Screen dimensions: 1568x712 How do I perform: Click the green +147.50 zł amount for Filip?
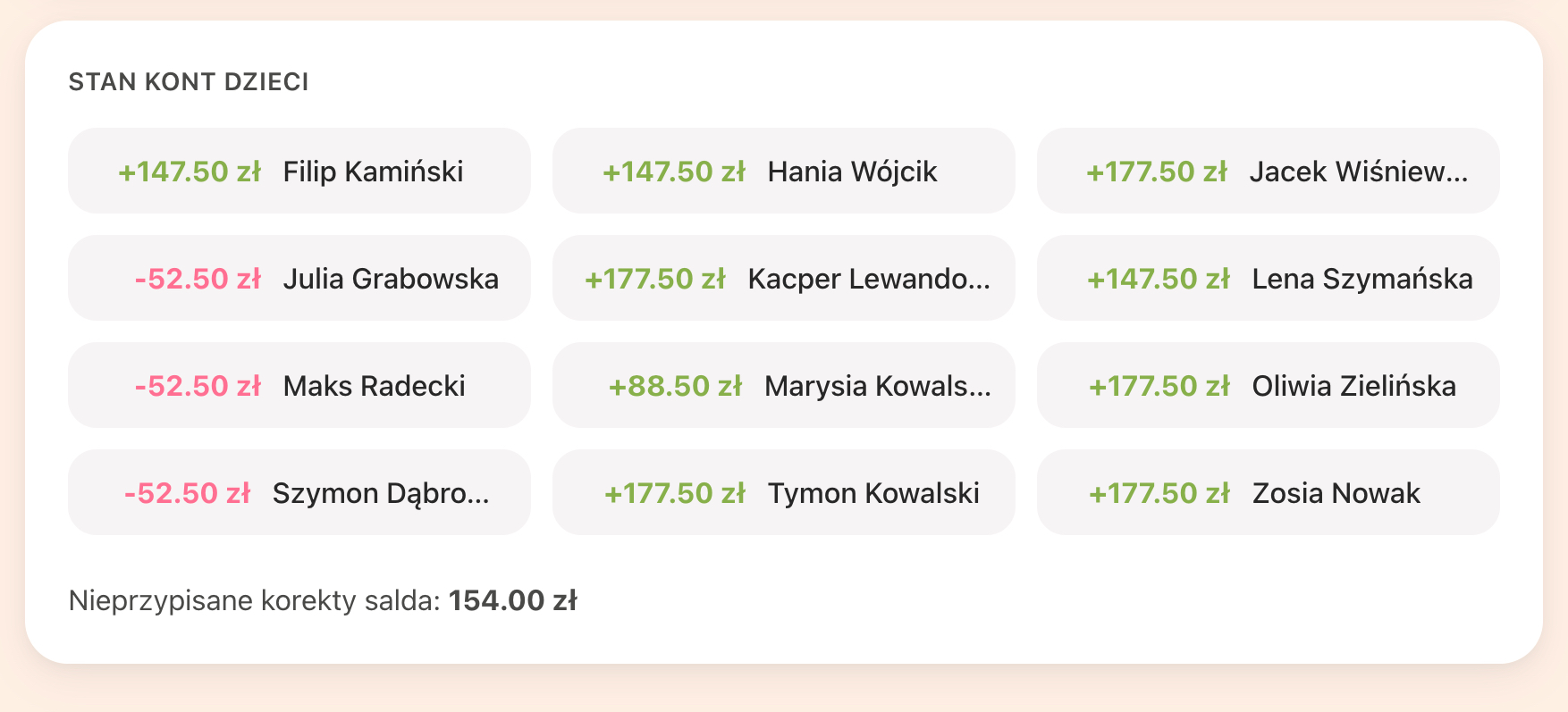pos(189,171)
